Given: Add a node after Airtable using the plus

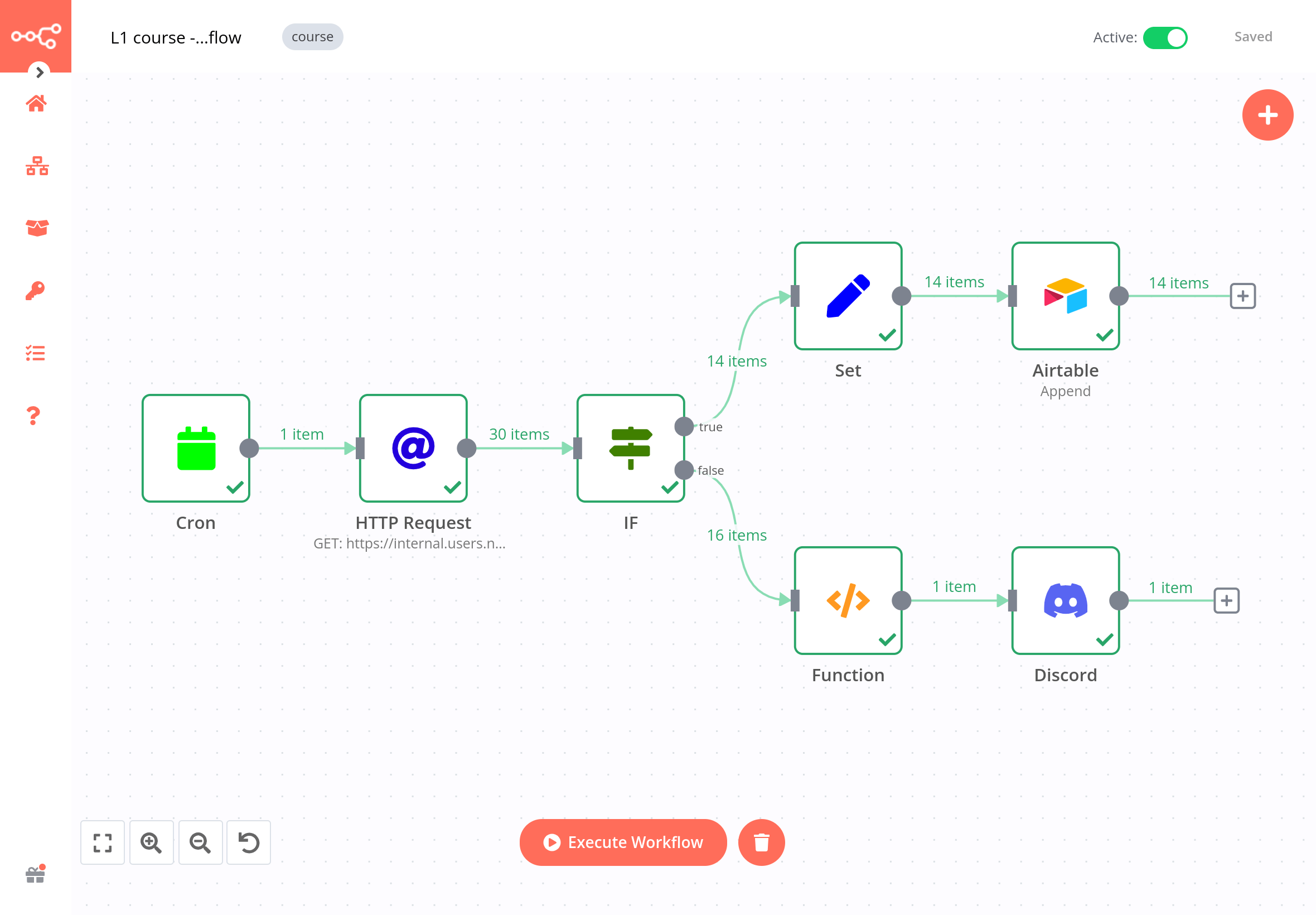Looking at the screenshot, I should (1241, 296).
